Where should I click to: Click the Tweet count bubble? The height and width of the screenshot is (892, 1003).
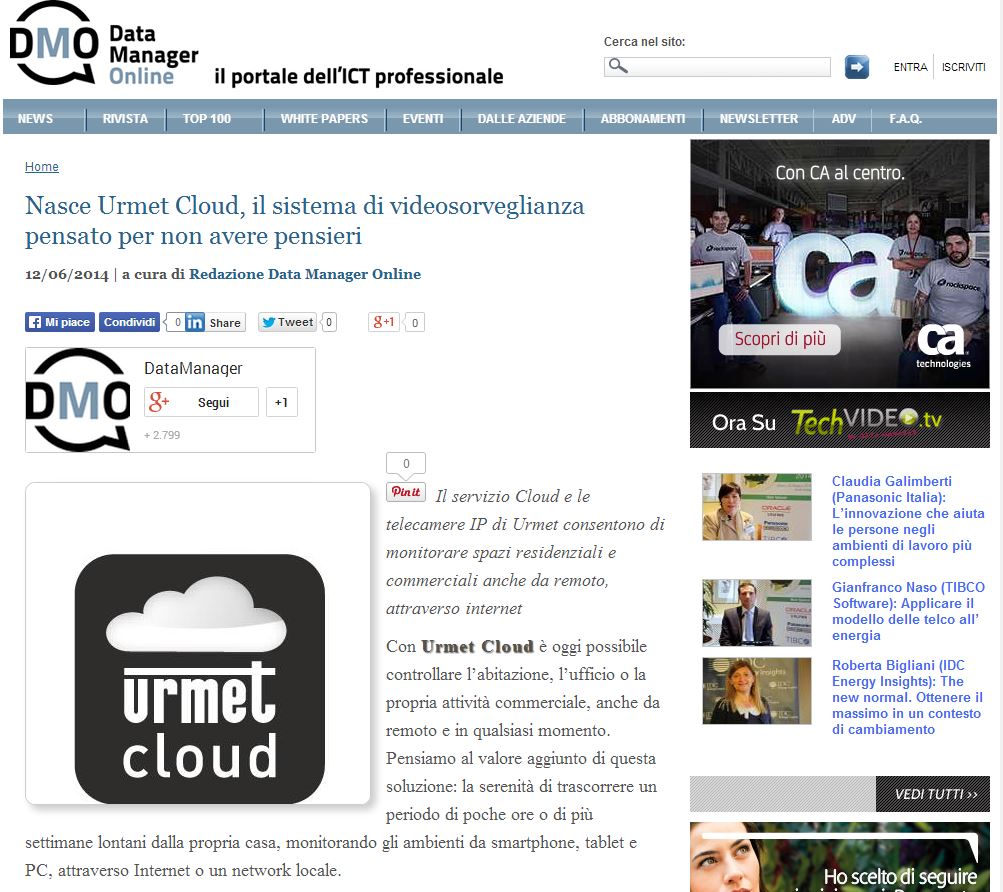pos(328,322)
